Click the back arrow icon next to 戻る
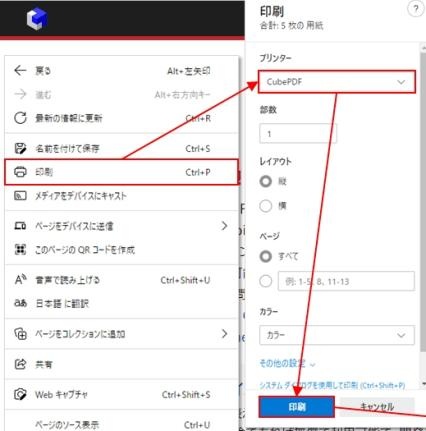 20,70
